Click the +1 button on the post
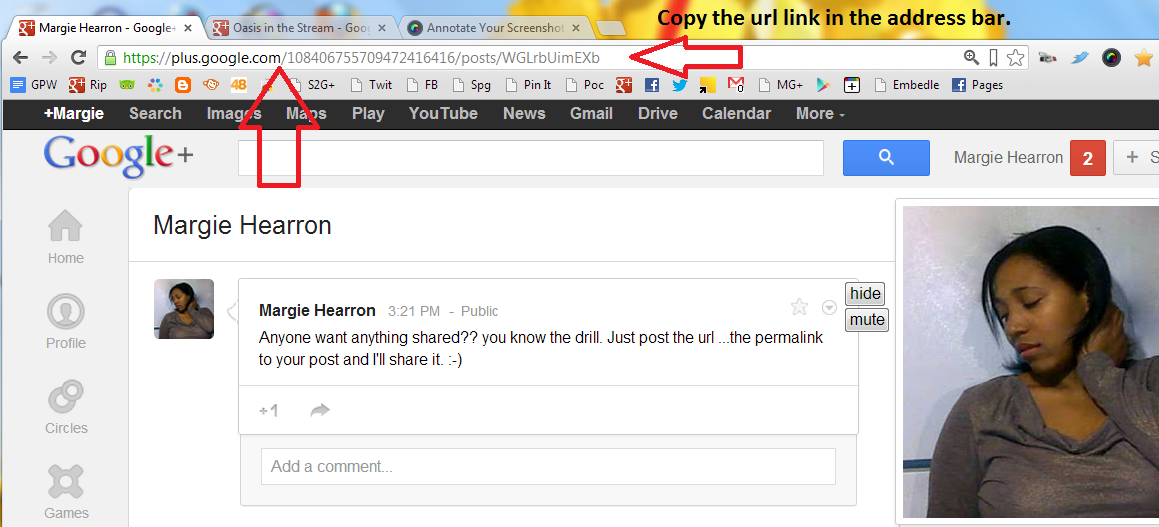1159x527 pixels. point(269,410)
